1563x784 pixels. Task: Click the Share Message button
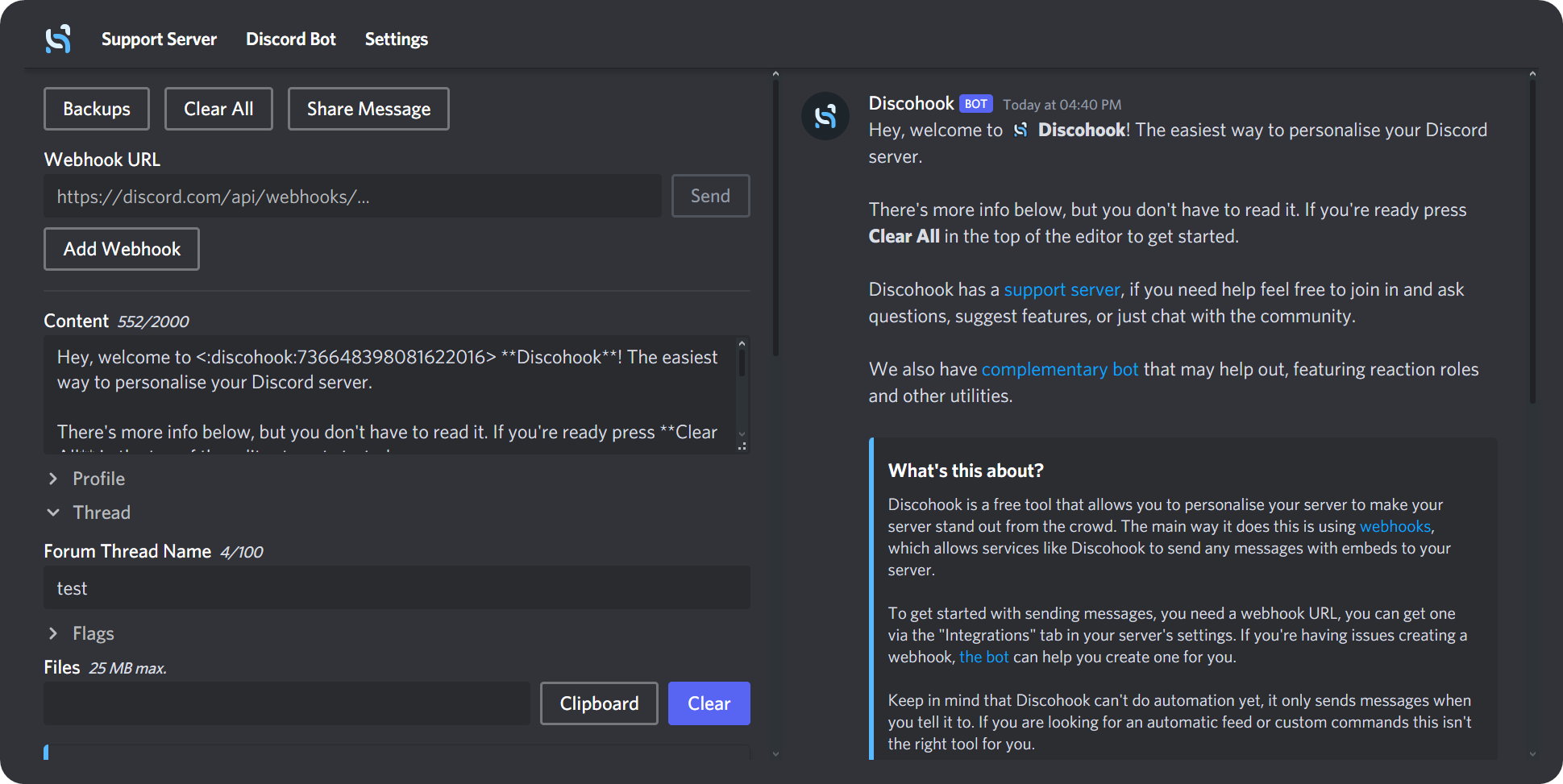(368, 108)
